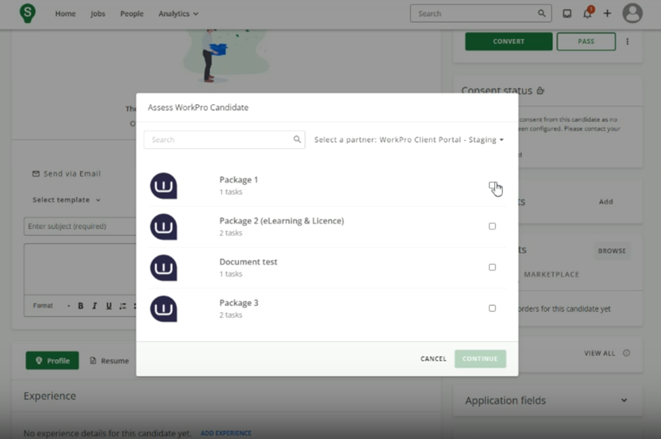Screen dimensions: 661x439
Task: Switch to the Profile tab
Action: pyautogui.click(x=52, y=361)
